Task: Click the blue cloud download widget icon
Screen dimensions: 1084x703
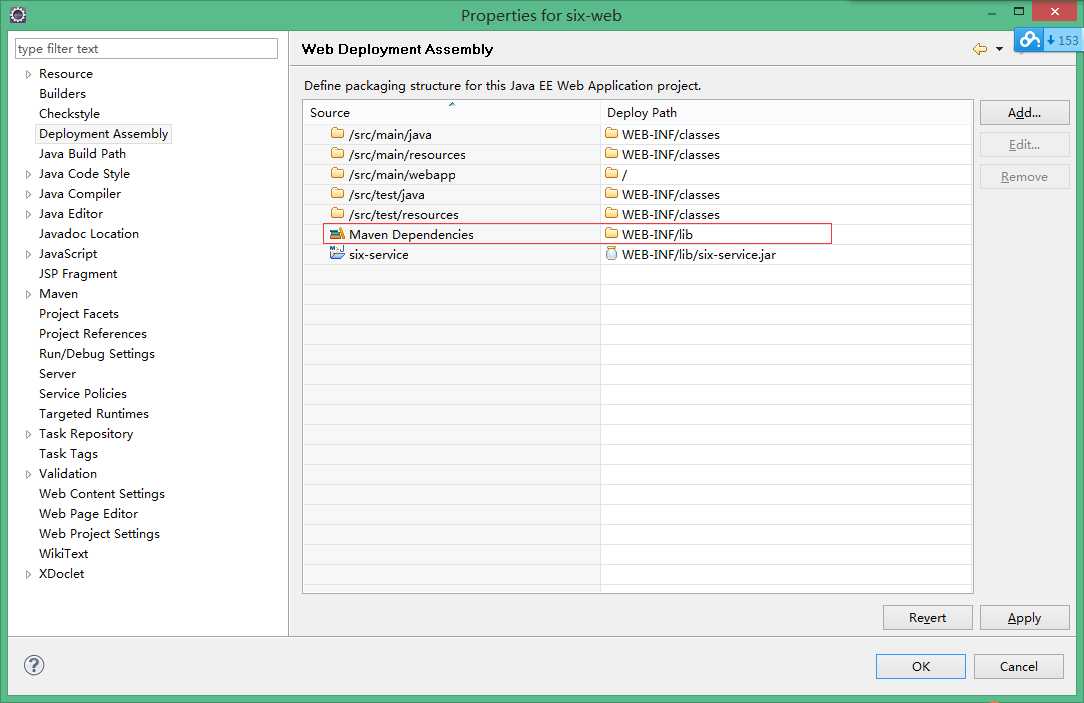Action: (x=1030, y=40)
